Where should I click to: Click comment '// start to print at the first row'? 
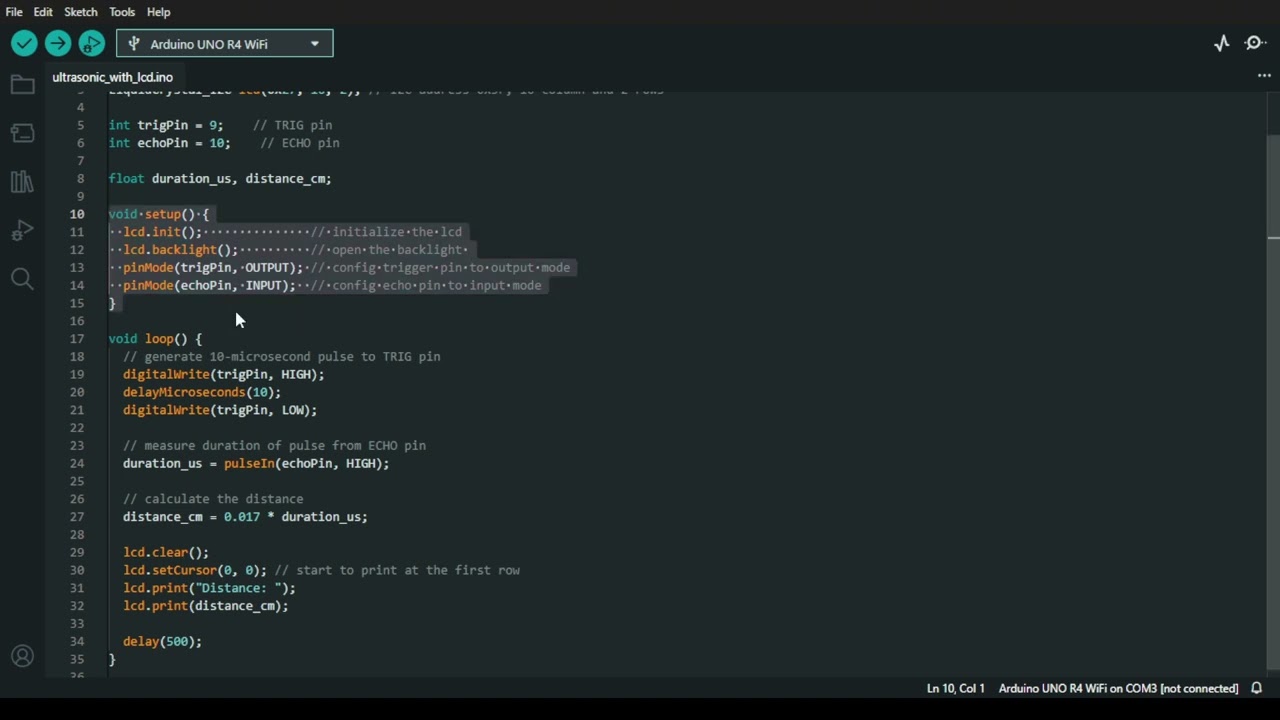397,570
